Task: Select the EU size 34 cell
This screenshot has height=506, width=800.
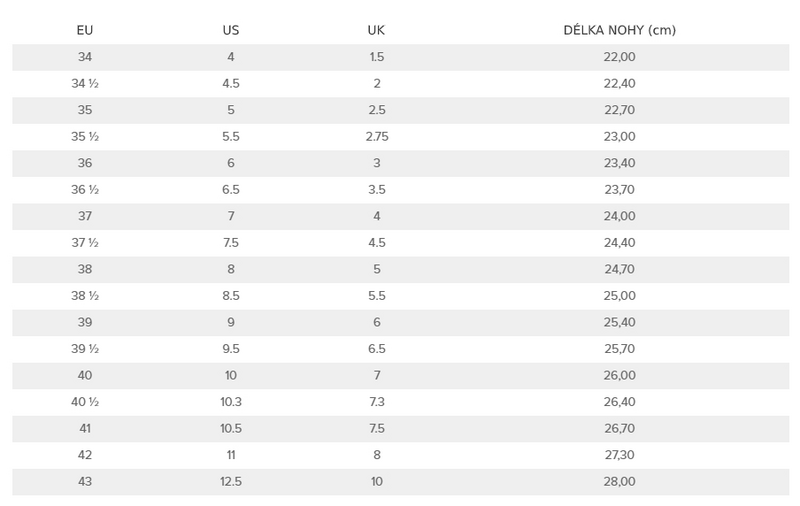Action: pyautogui.click(x=85, y=57)
